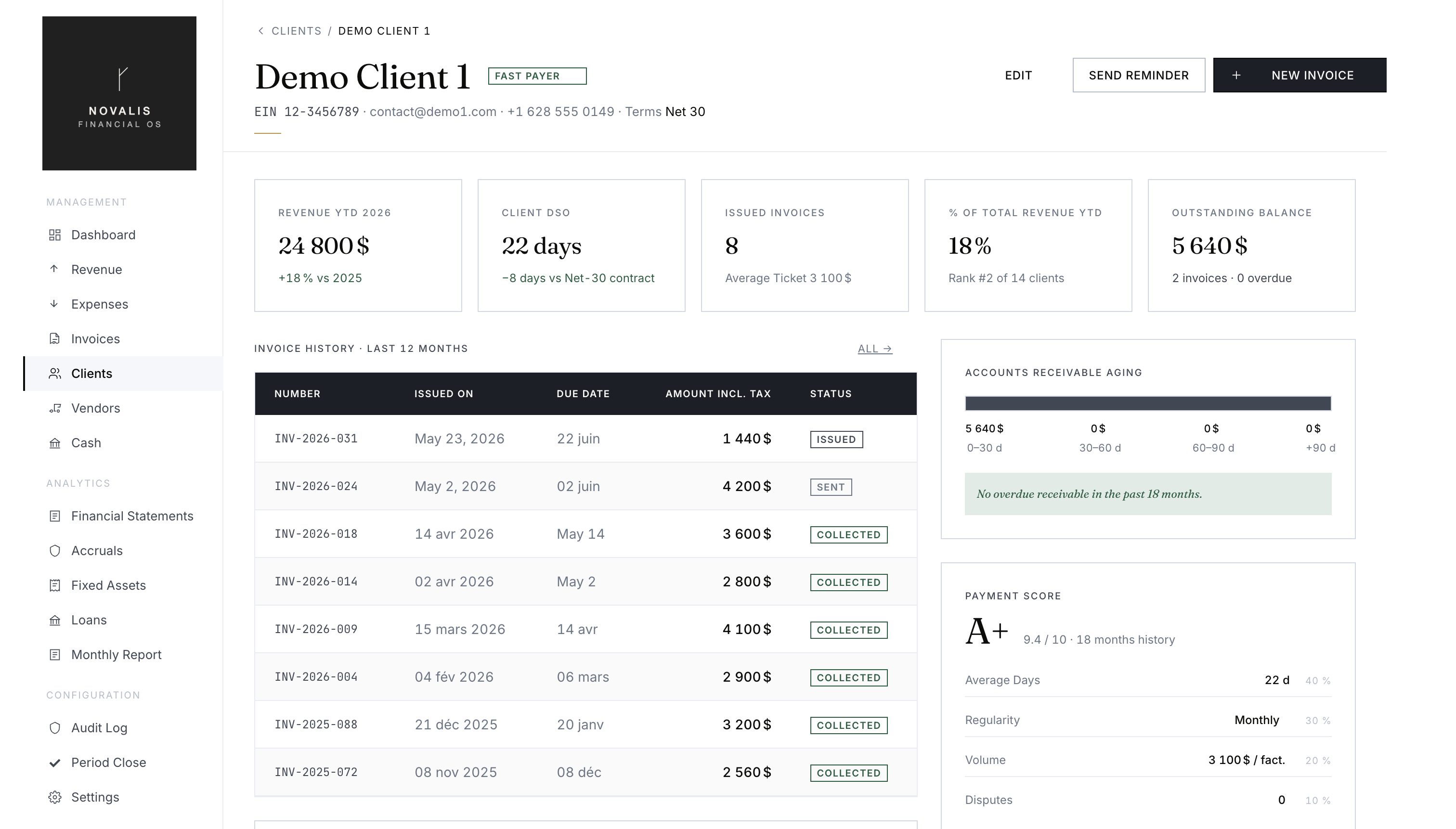Image resolution: width=1456 pixels, height=829 pixels.
Task: Click the Financial Statements icon
Action: (55, 516)
